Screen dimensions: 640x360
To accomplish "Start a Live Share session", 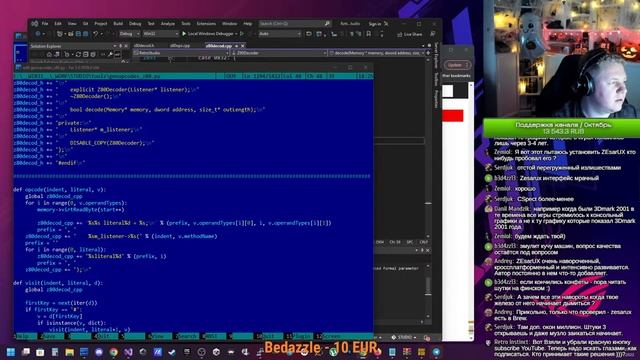I will [x=410, y=34].
